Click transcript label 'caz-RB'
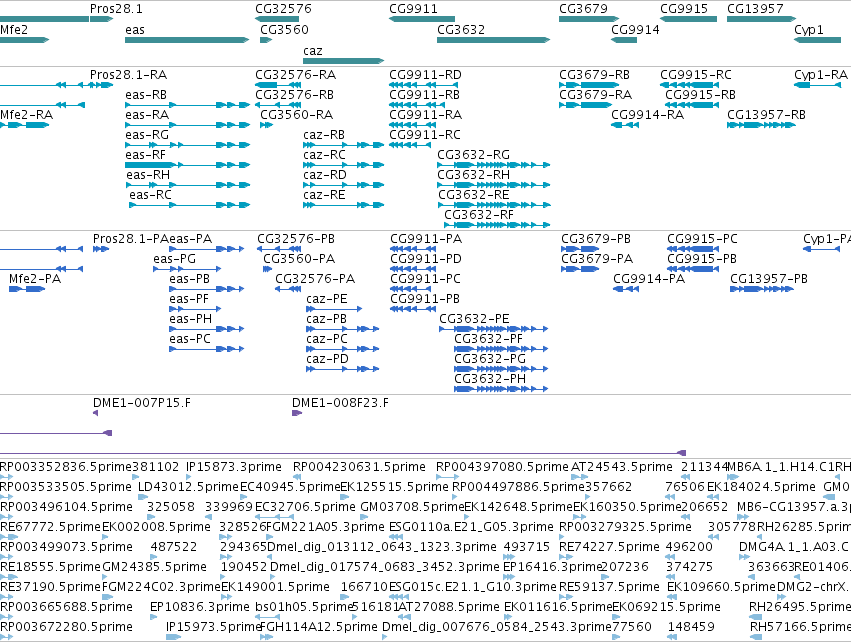This screenshot has height=642, width=851. click(324, 135)
